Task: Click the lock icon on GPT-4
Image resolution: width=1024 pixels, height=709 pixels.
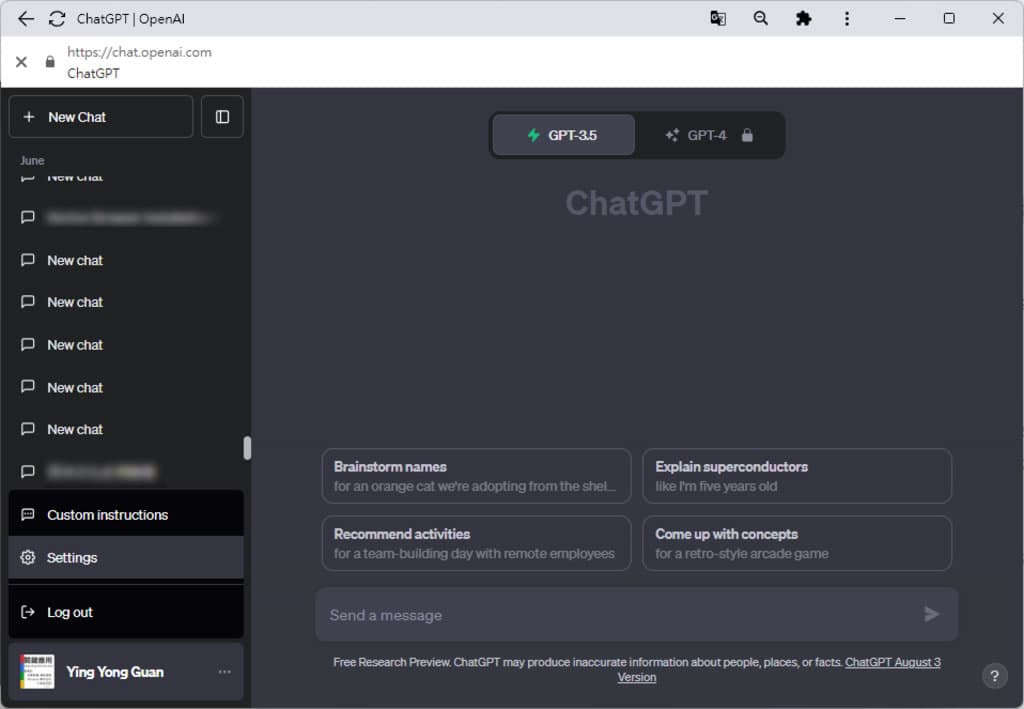Action: click(747, 135)
